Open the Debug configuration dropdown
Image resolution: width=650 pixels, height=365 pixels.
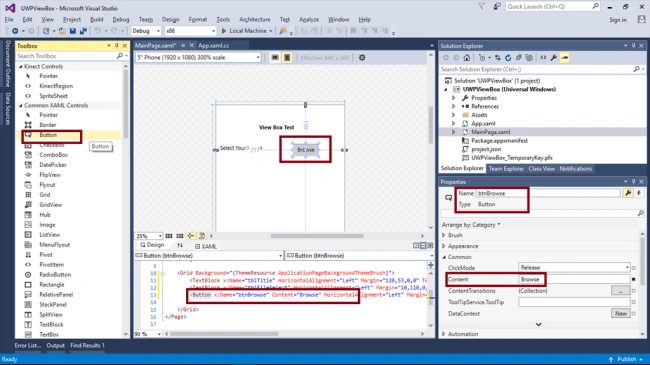click(x=146, y=31)
